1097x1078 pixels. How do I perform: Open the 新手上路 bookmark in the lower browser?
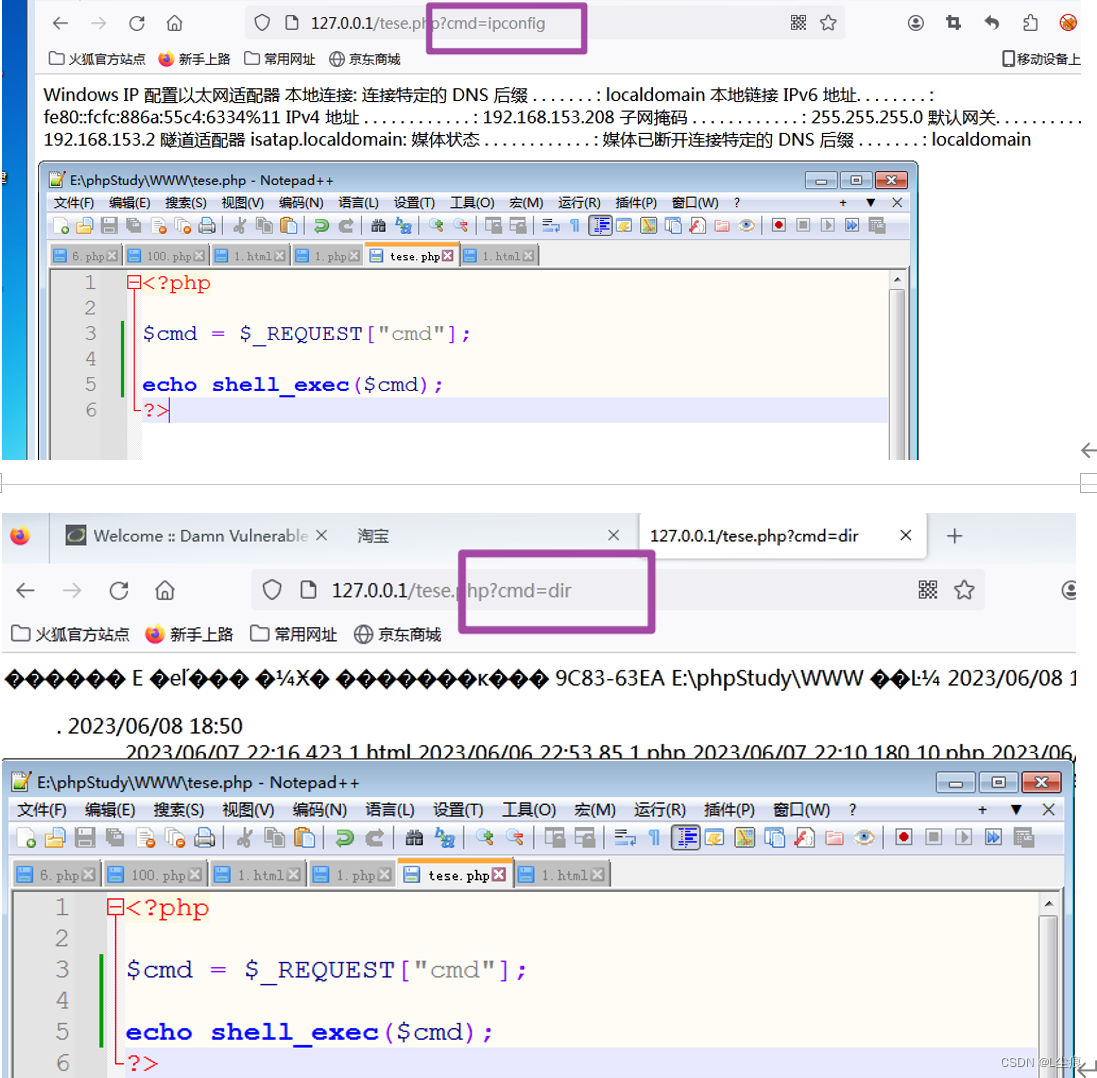tap(189, 634)
